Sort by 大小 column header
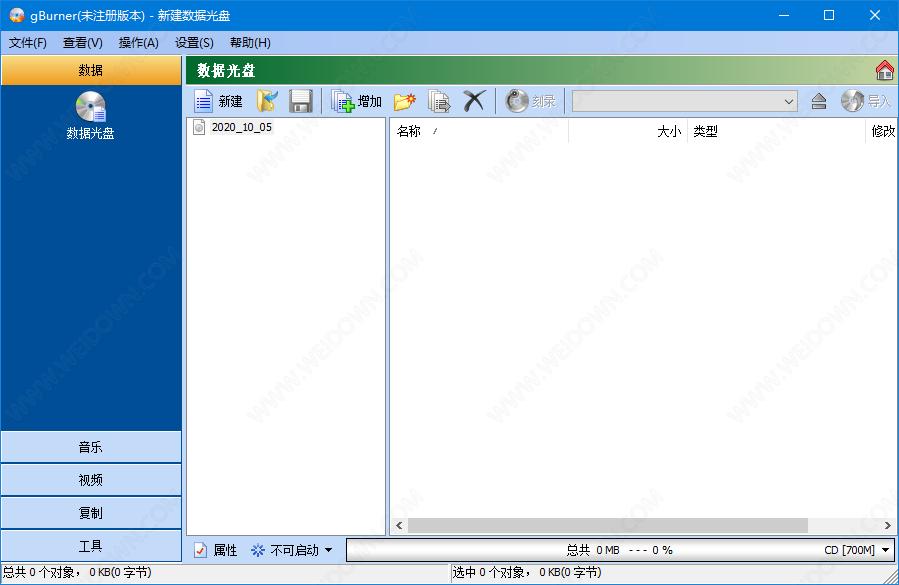The width and height of the screenshot is (899, 585). click(x=628, y=131)
